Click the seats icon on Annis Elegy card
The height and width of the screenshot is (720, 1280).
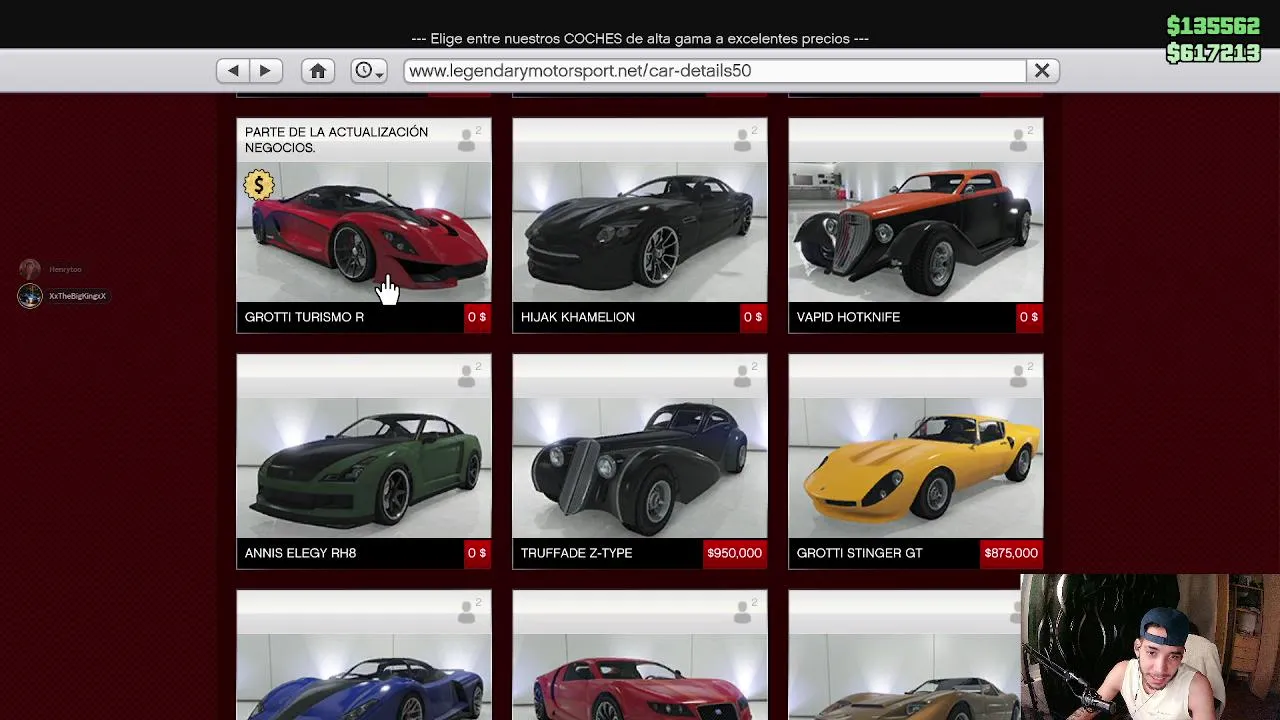(x=468, y=375)
